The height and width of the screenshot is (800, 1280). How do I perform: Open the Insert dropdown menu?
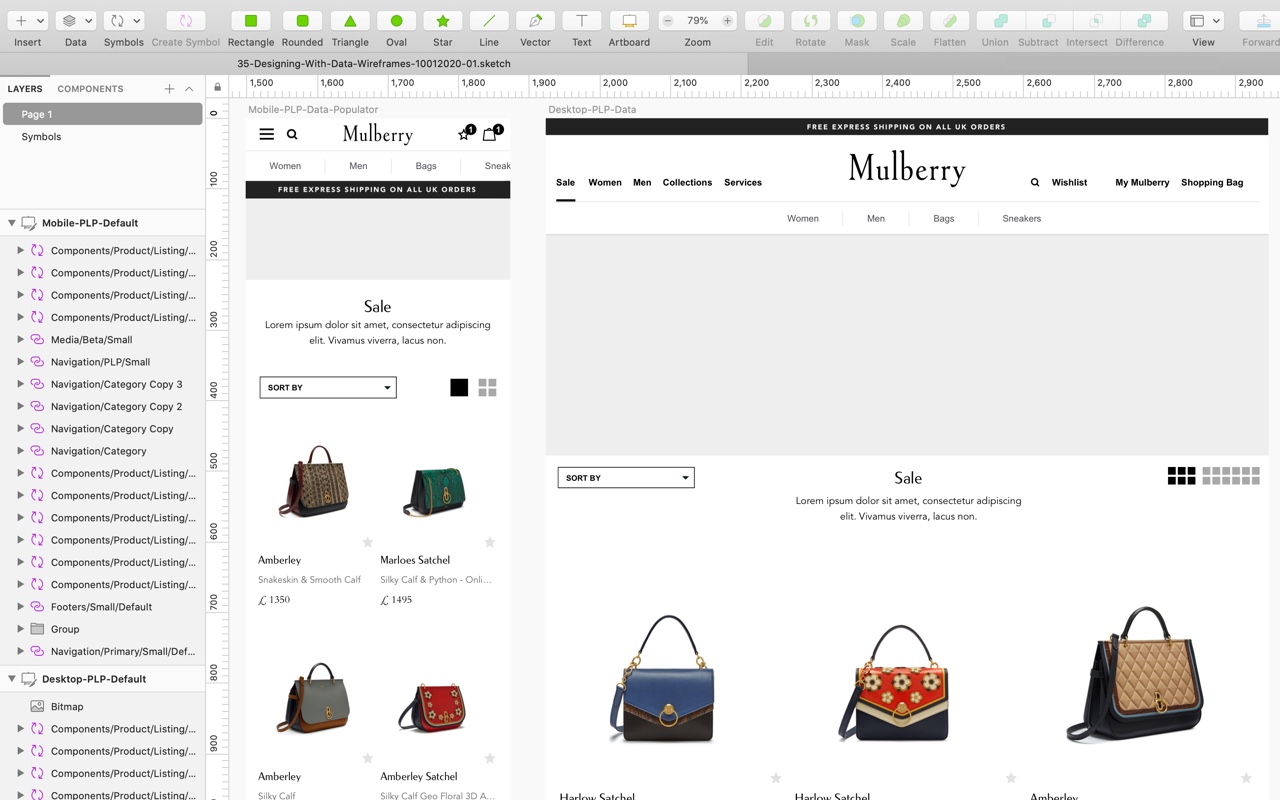(28, 21)
